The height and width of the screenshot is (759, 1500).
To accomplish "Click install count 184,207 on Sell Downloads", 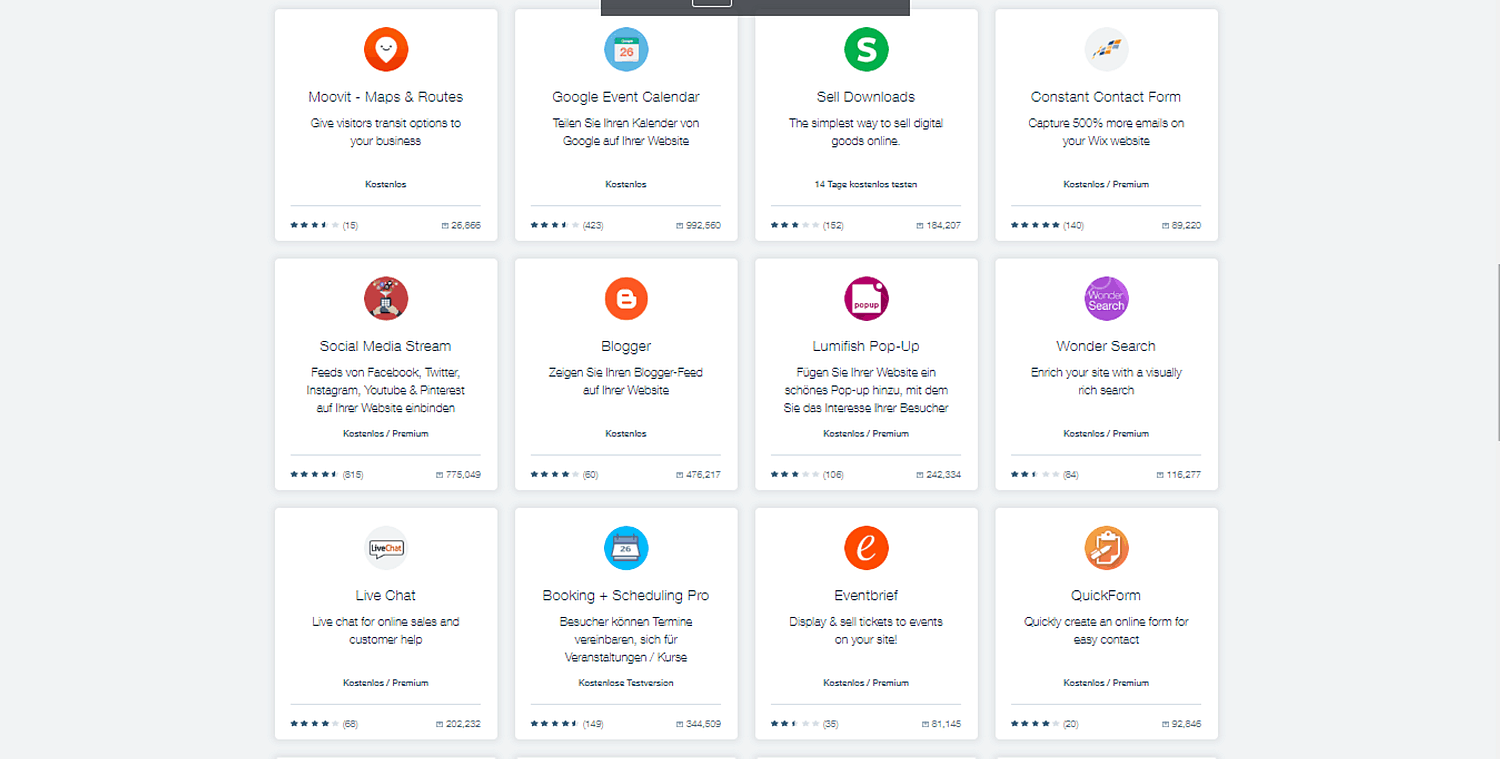I will 938,226.
